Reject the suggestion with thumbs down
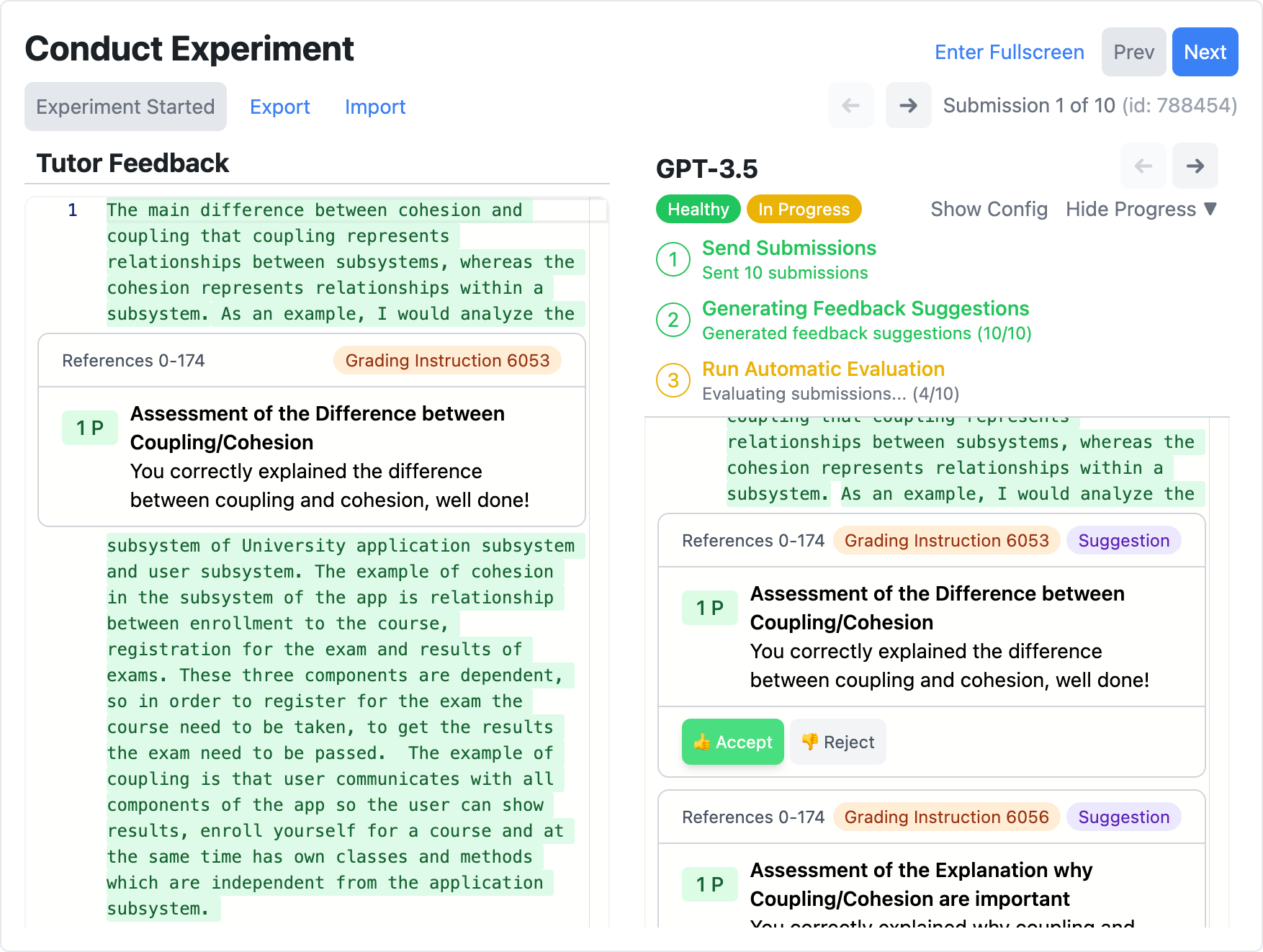 tap(837, 742)
